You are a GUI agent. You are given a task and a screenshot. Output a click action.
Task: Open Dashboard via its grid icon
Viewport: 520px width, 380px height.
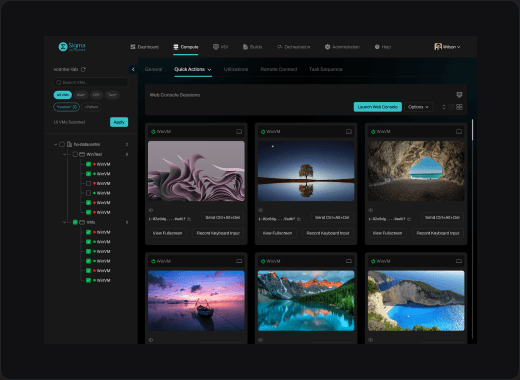pos(133,47)
